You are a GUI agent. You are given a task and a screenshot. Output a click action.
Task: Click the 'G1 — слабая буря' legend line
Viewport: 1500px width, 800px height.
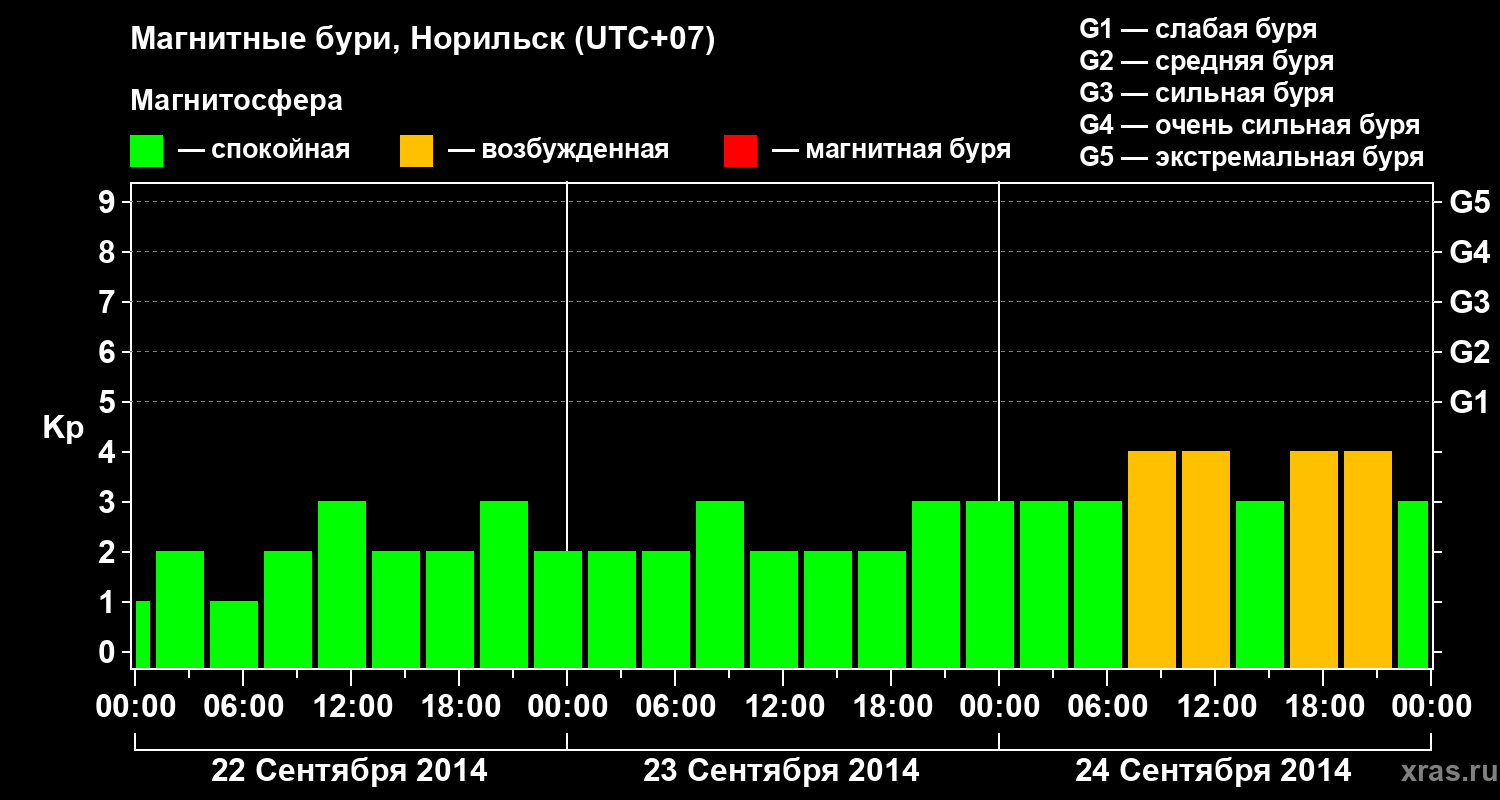coord(1198,29)
